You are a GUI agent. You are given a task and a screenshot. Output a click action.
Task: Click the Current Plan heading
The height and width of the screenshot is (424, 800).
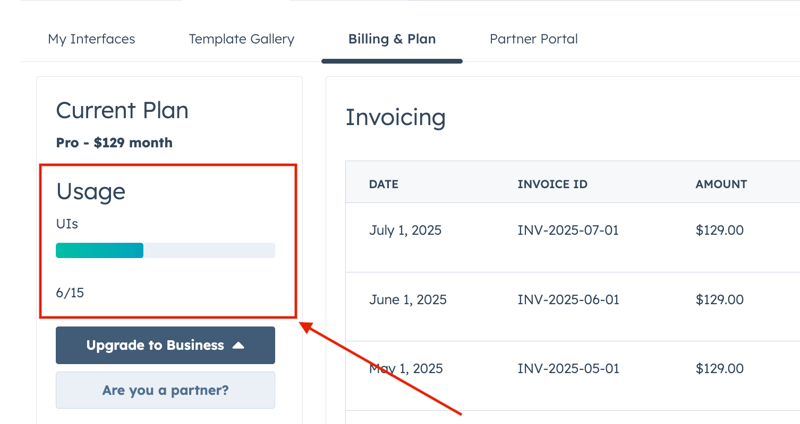click(122, 110)
